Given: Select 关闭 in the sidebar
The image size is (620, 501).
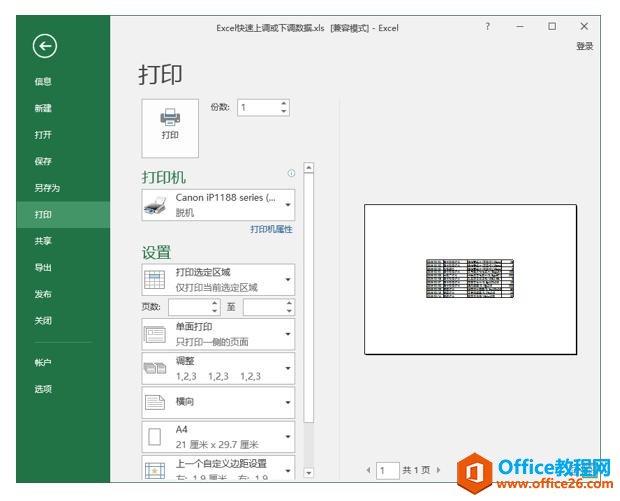Looking at the screenshot, I should click(43, 320).
